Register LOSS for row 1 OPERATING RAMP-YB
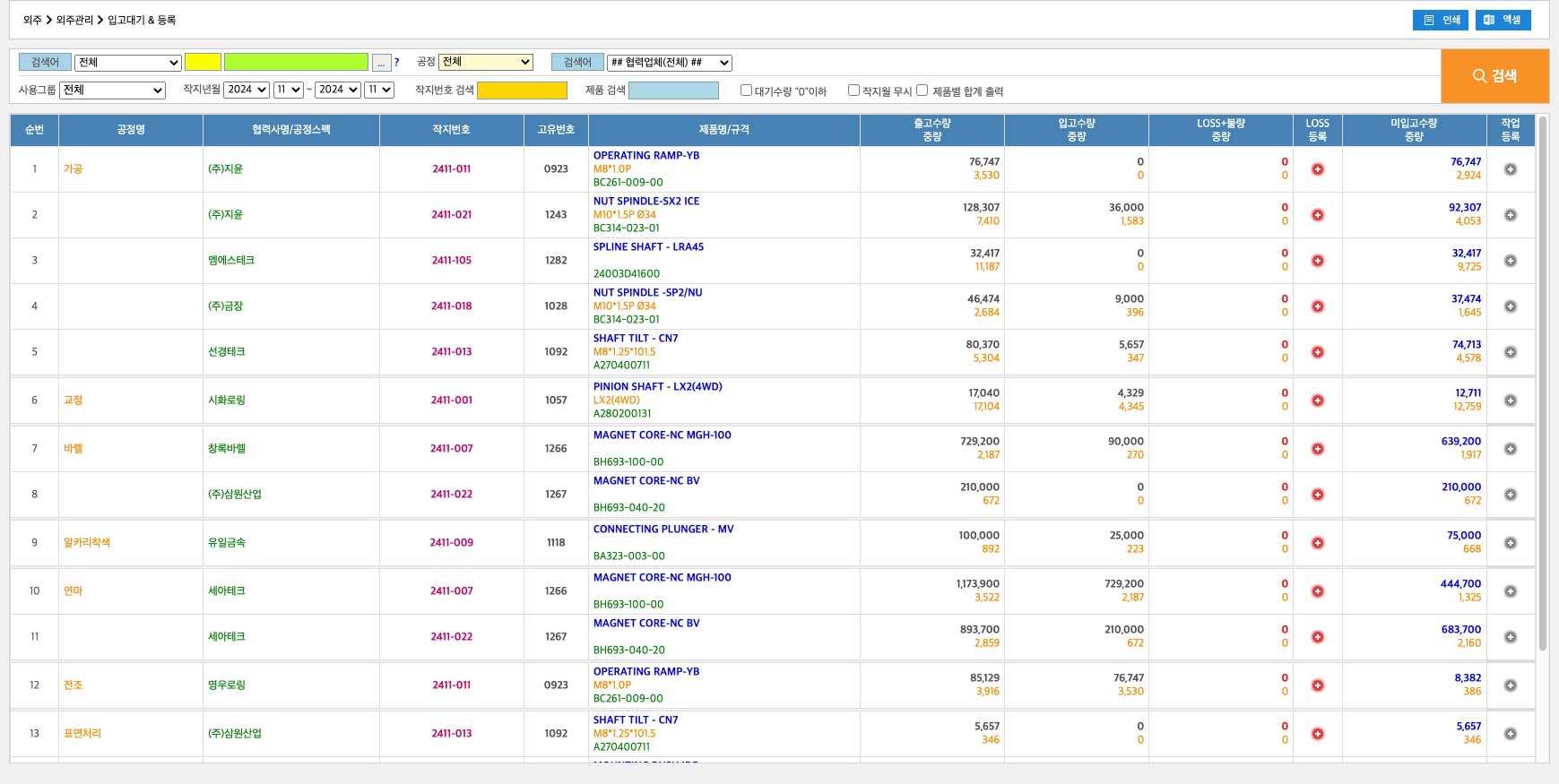This screenshot has width=1559, height=784. click(x=1317, y=169)
